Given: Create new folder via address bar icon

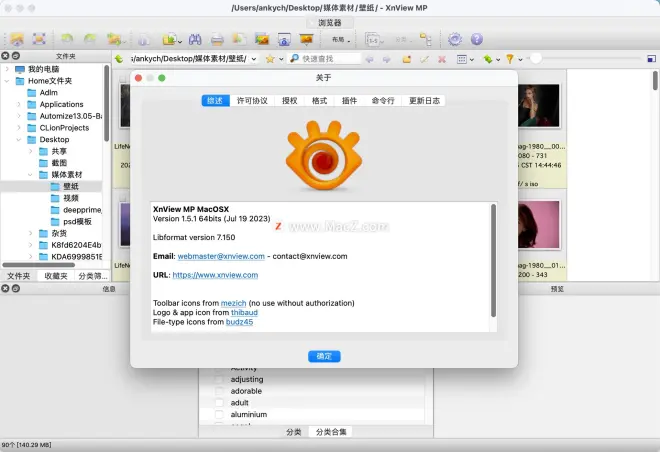Looking at the screenshot, I should [x=407, y=59].
